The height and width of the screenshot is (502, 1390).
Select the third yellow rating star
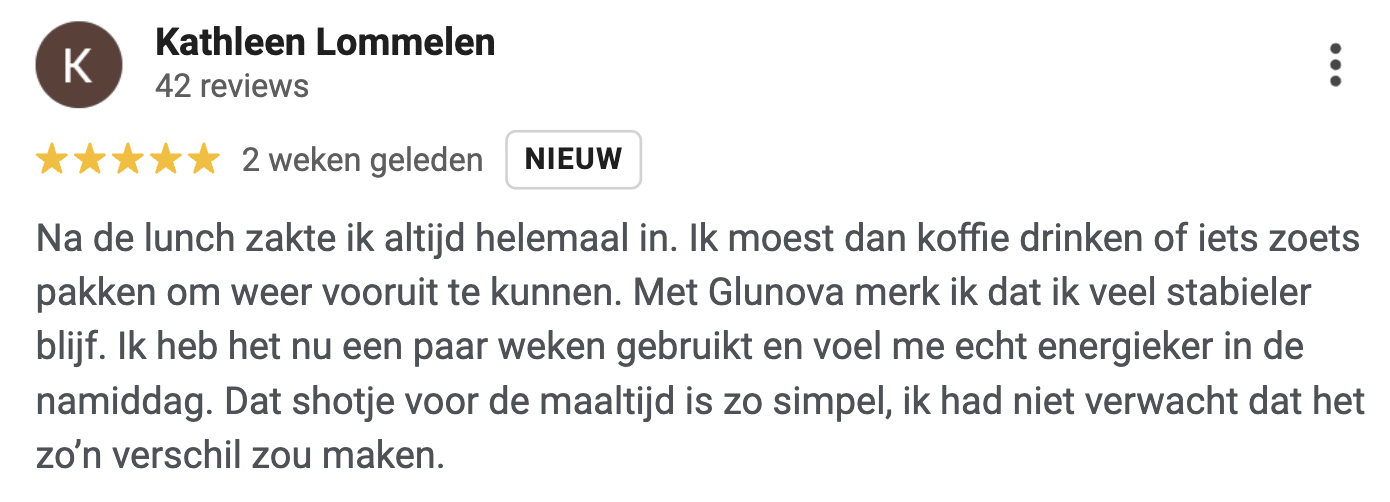point(127,160)
